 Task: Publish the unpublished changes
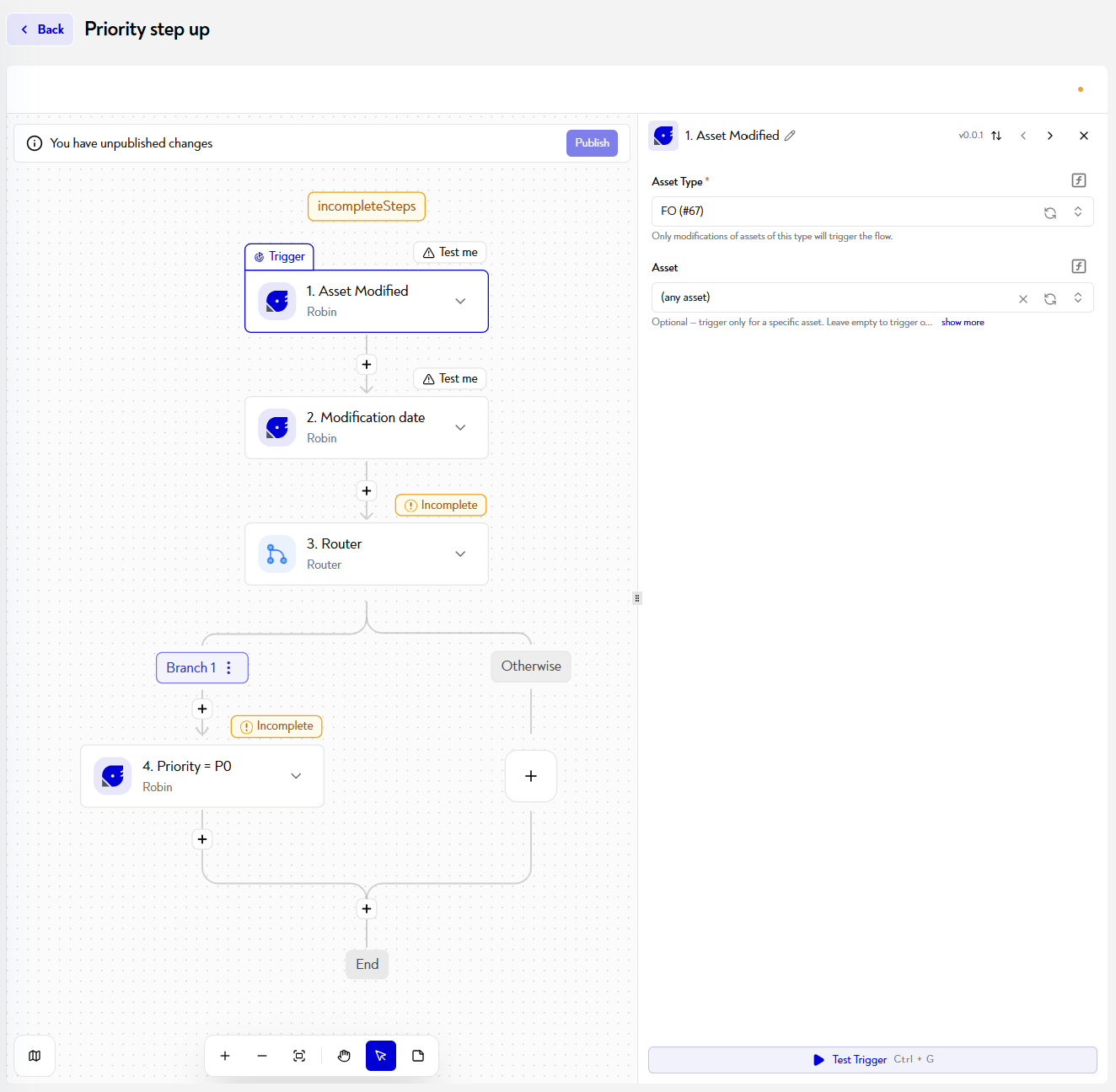[x=592, y=143]
